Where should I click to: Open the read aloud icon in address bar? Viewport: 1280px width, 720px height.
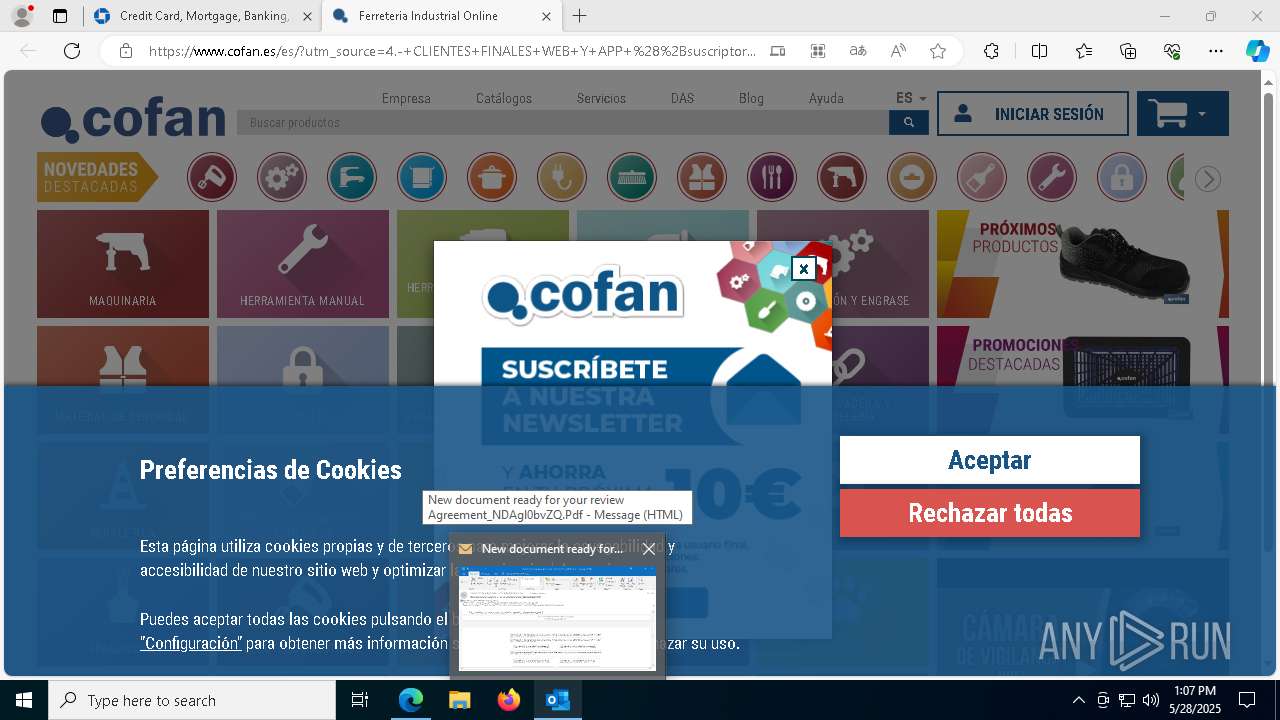pyautogui.click(x=898, y=51)
